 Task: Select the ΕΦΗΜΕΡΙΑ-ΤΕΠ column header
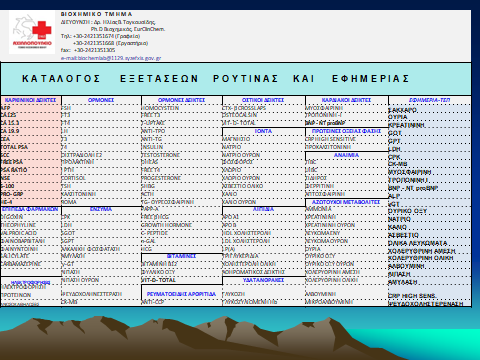(x=429, y=100)
